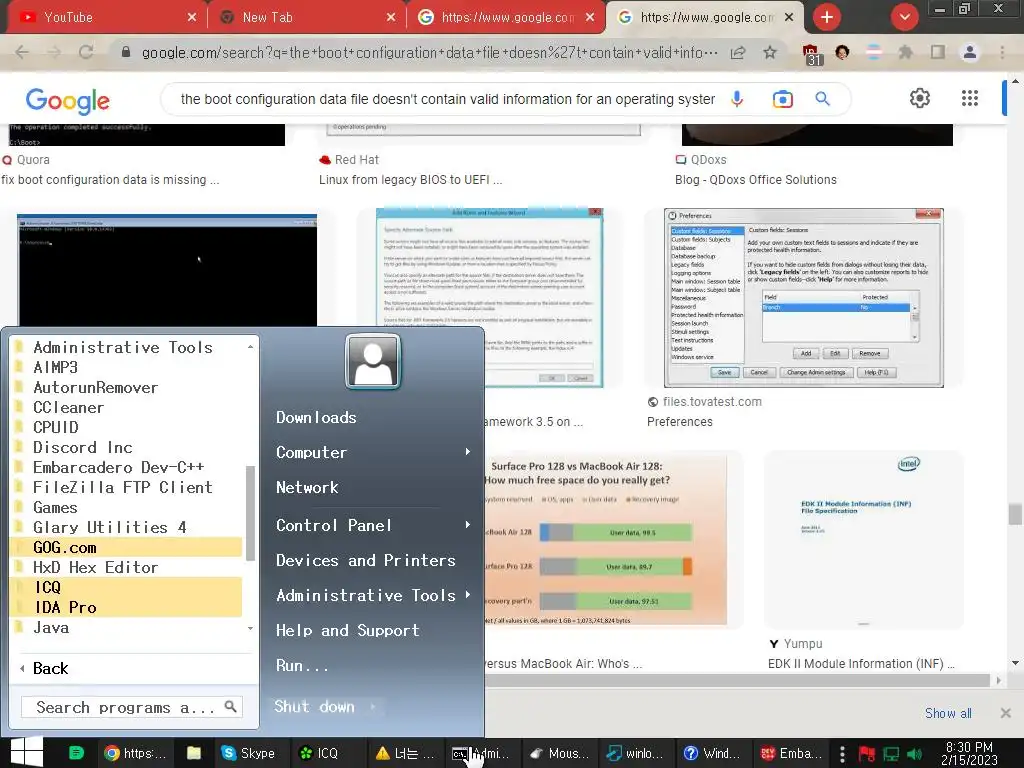
Task: Open Downloads from the Start menu
Action: [x=316, y=417]
